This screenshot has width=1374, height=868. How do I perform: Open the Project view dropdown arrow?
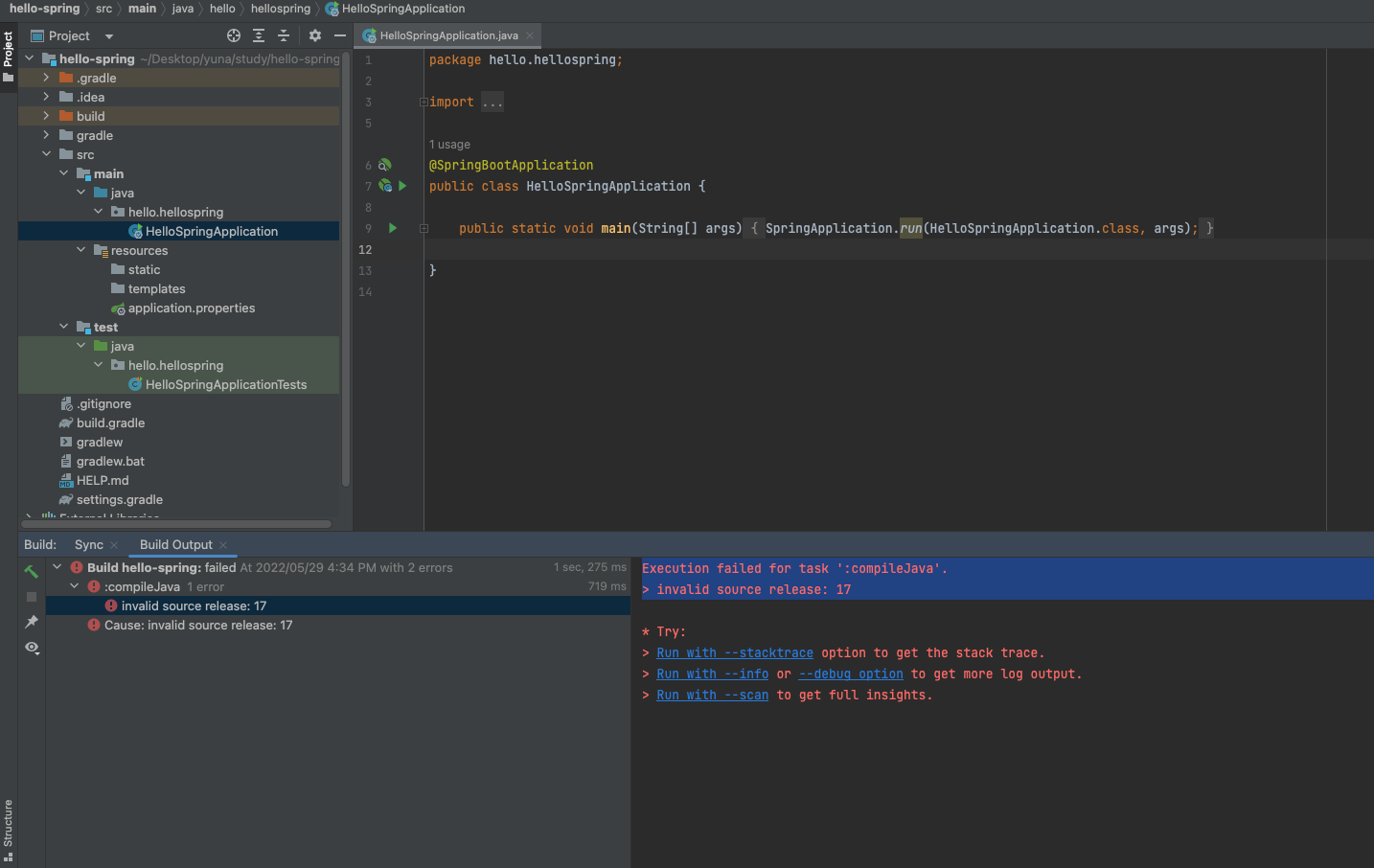[x=109, y=36]
